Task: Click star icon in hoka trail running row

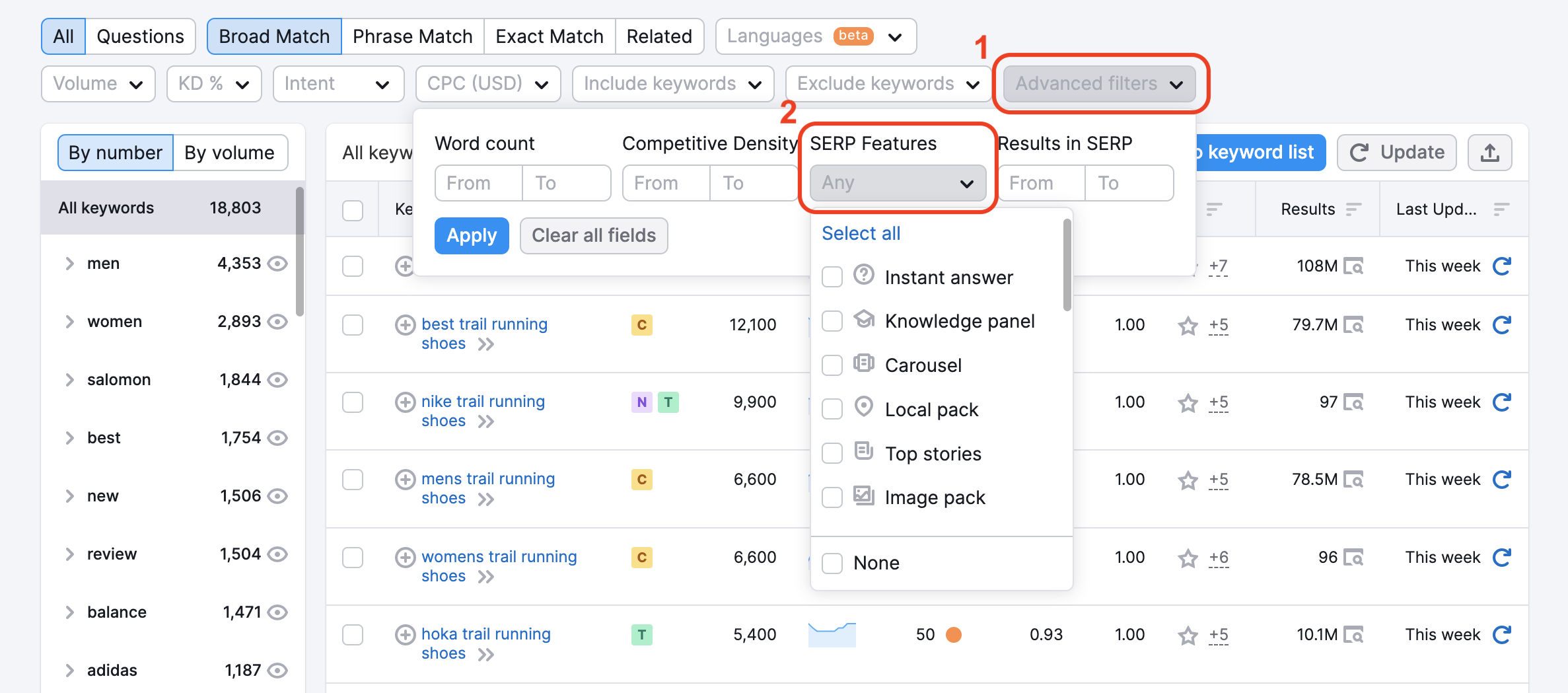Action: [x=1188, y=635]
